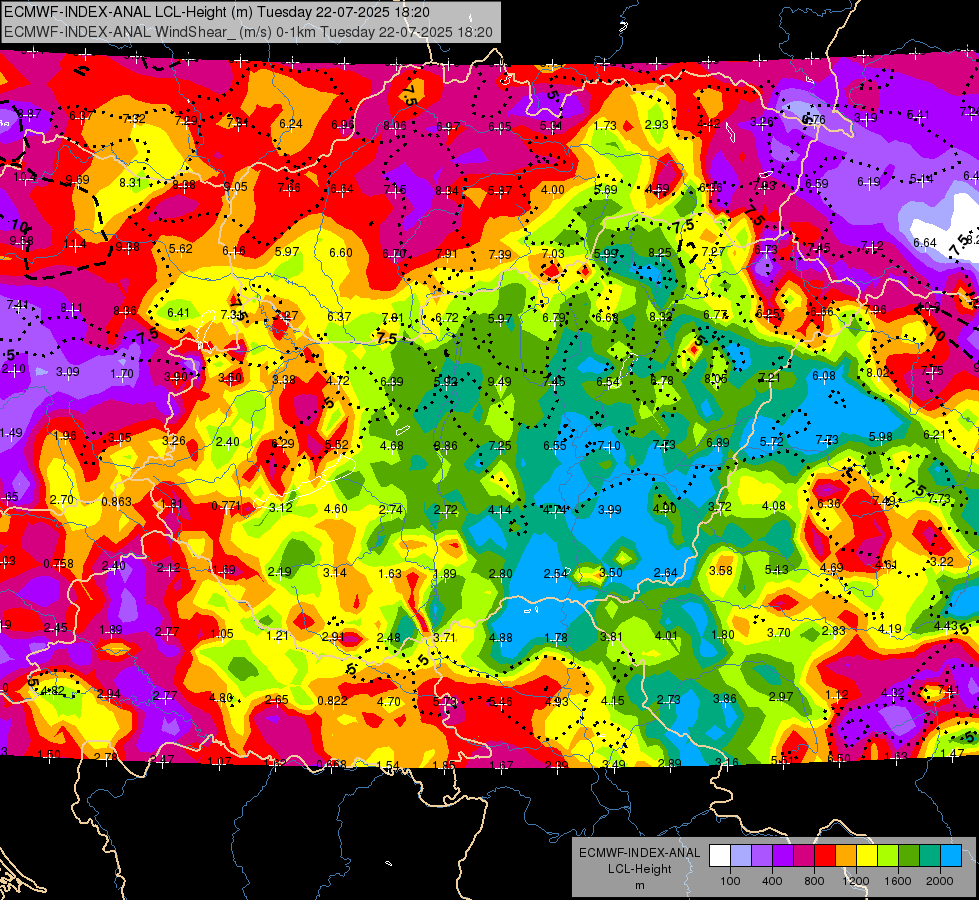Click legend title "LCL-Height"

coord(640,869)
